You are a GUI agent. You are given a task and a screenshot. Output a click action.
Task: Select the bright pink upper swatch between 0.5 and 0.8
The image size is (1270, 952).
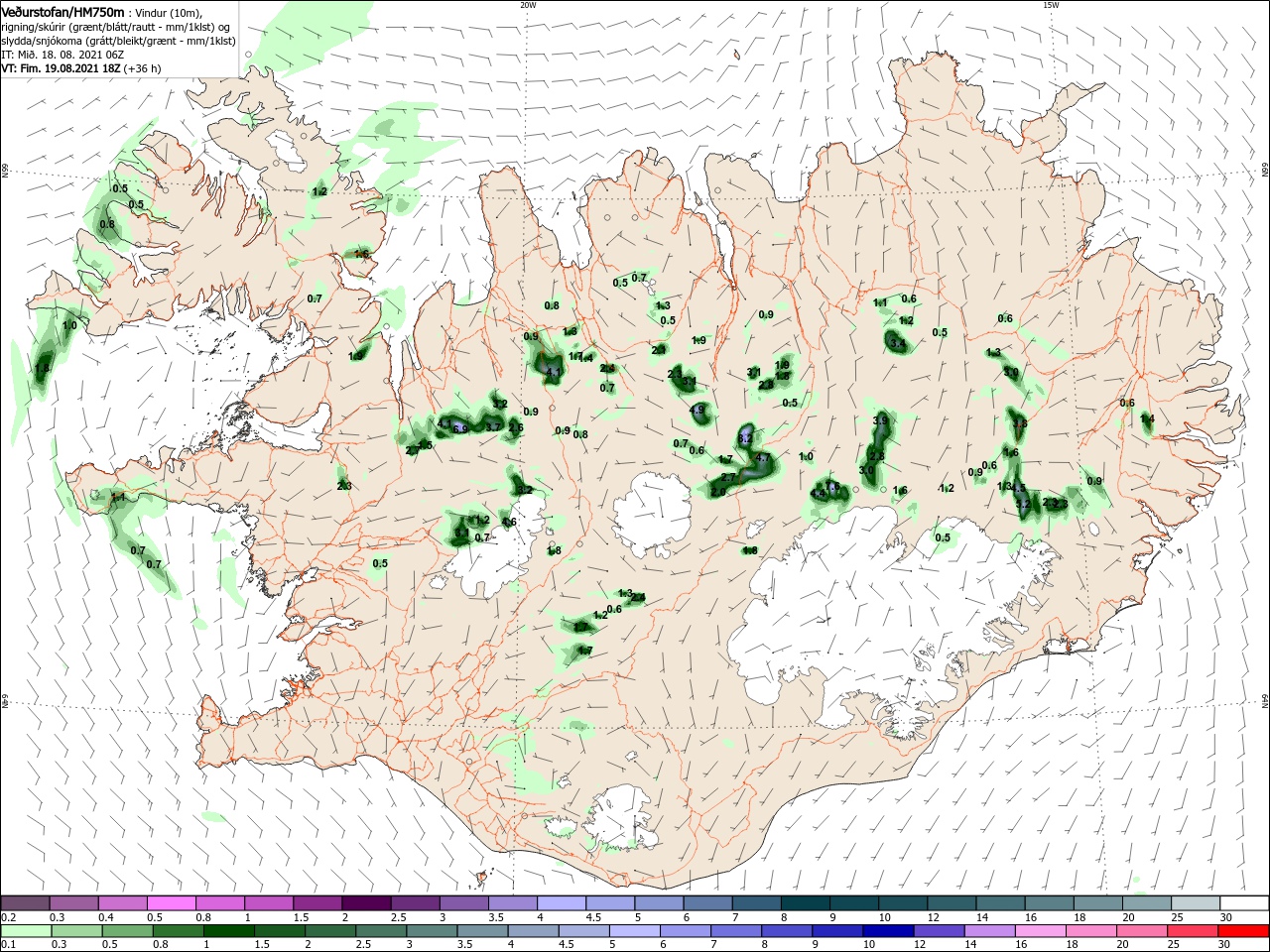coord(171,903)
